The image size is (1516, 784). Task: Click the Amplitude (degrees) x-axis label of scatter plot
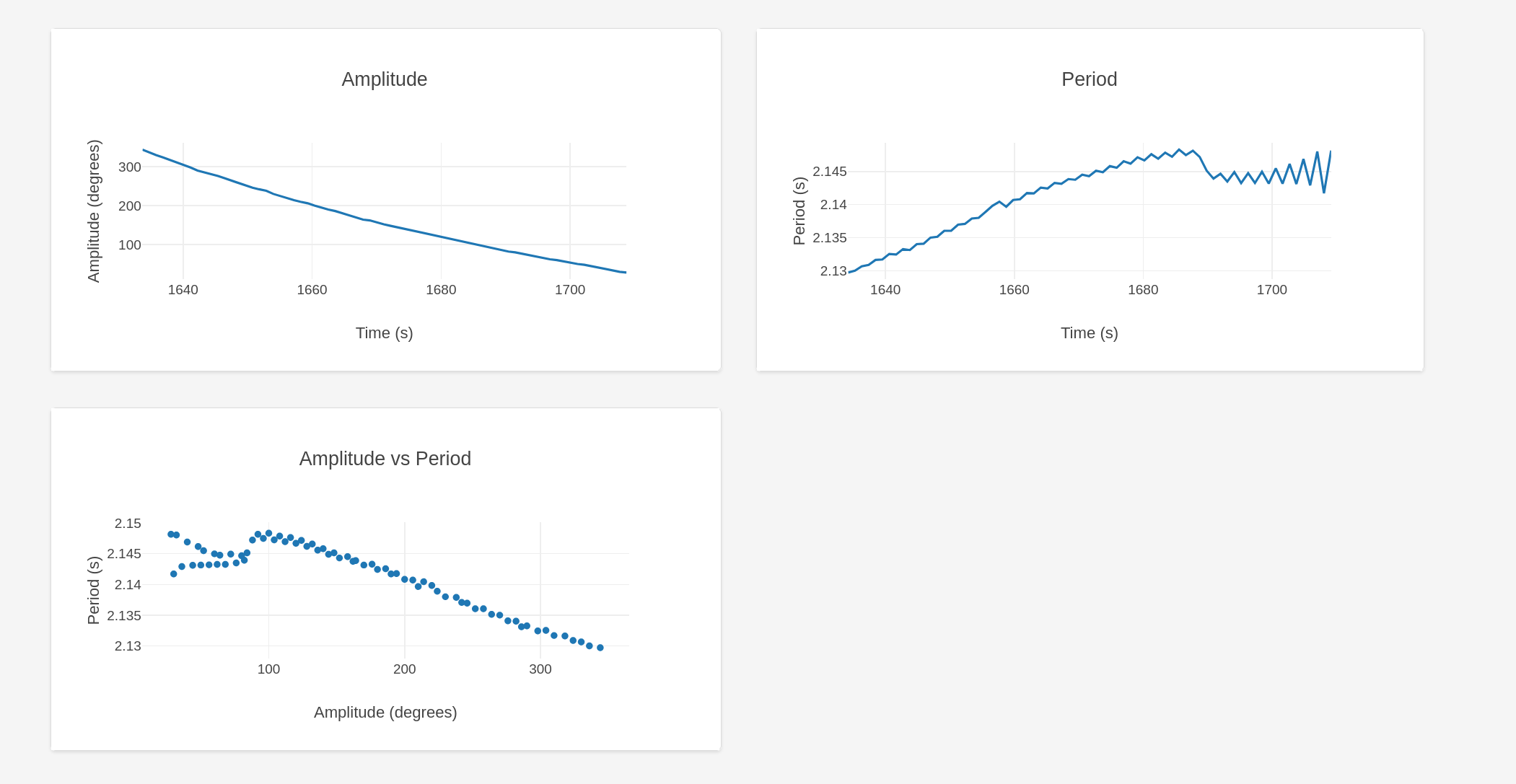[x=385, y=713]
